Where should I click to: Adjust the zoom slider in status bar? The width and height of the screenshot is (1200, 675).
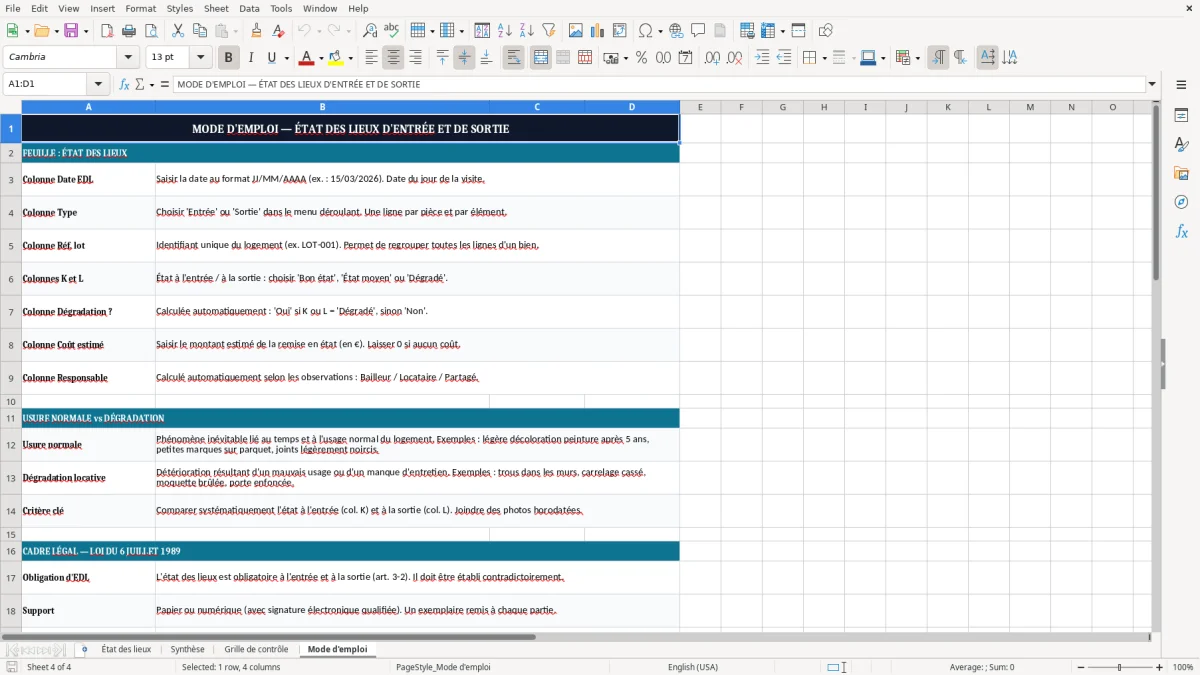[x=1119, y=667]
